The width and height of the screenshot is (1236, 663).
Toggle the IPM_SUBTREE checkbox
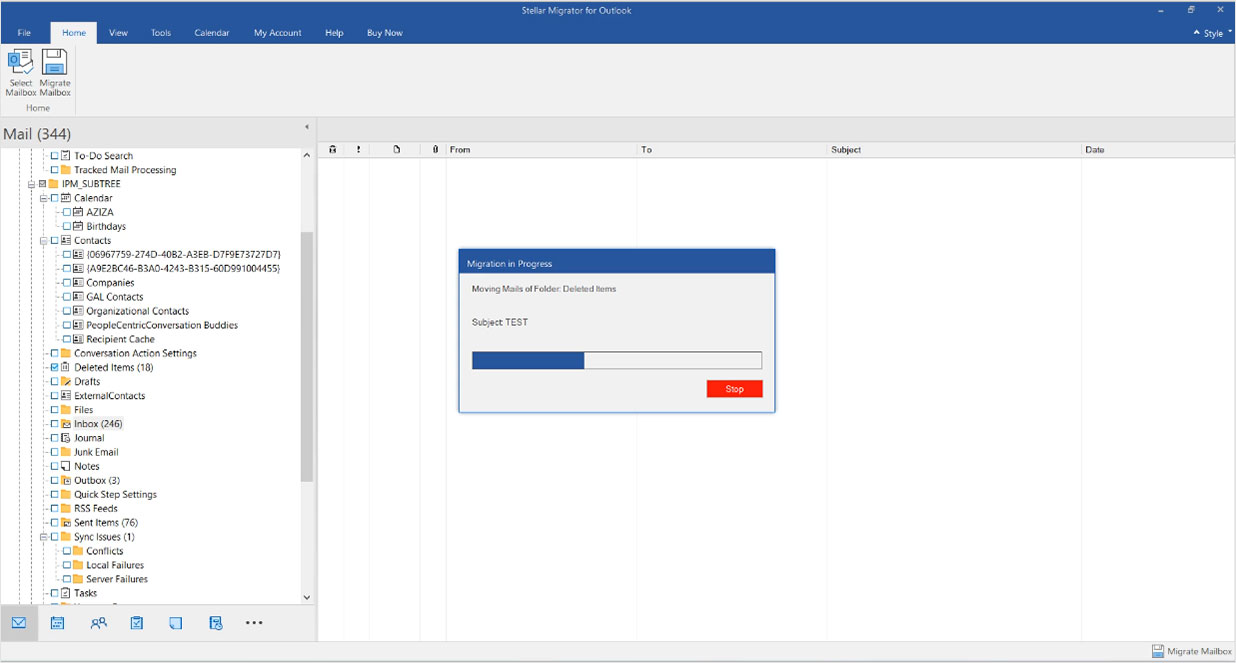[x=42, y=184]
